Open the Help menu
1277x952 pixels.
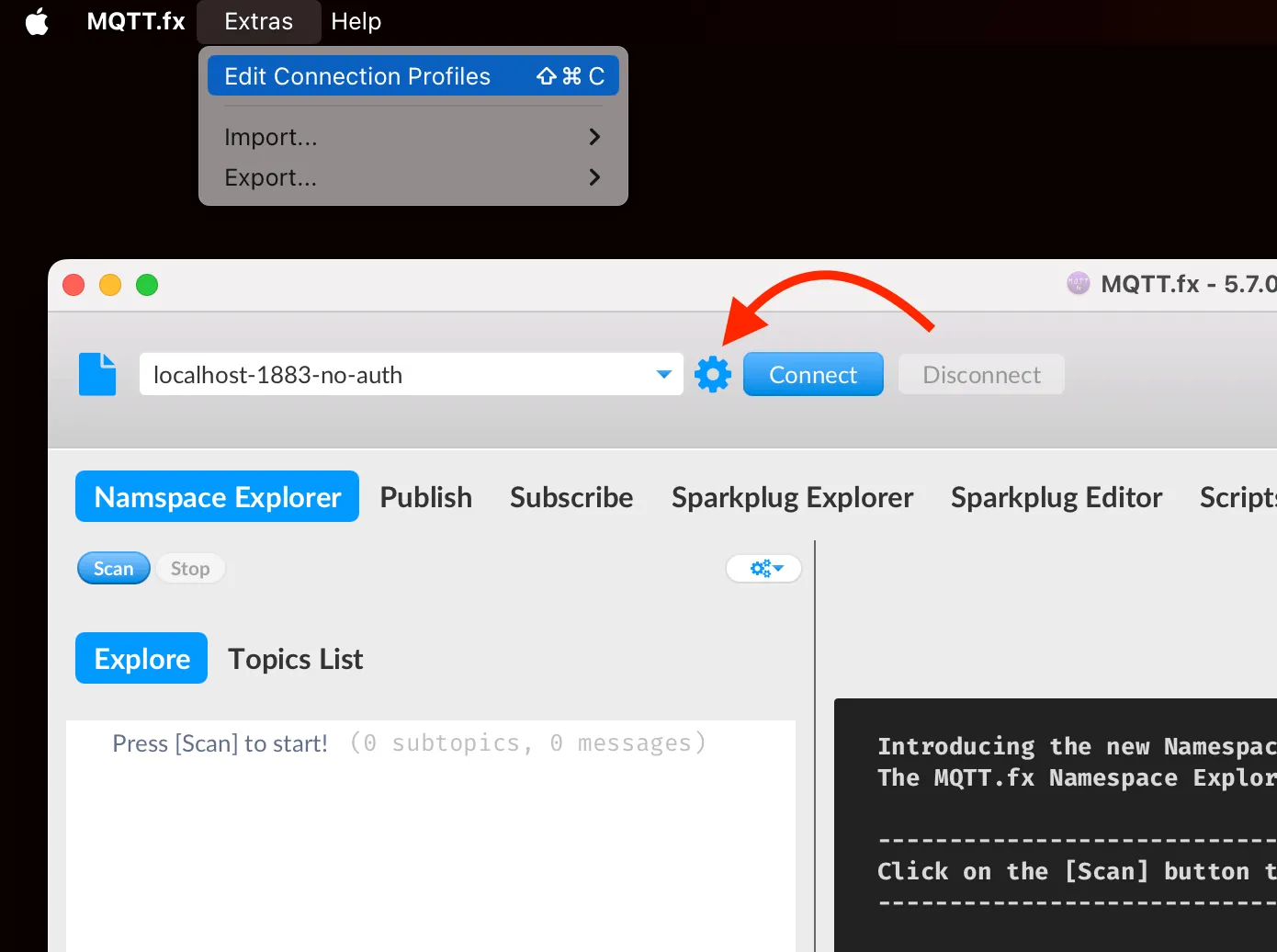tap(356, 21)
